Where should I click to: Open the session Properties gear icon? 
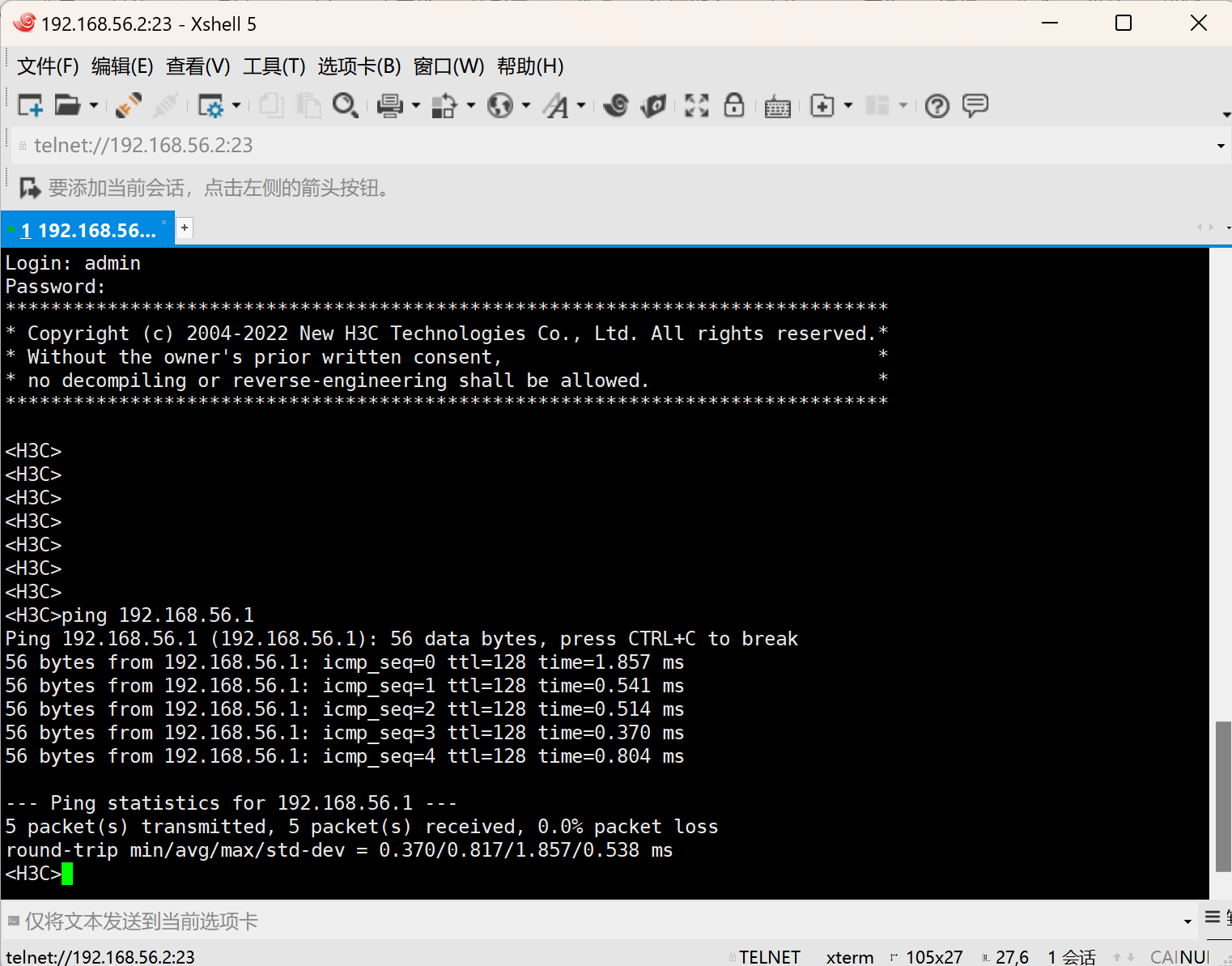click(210, 105)
